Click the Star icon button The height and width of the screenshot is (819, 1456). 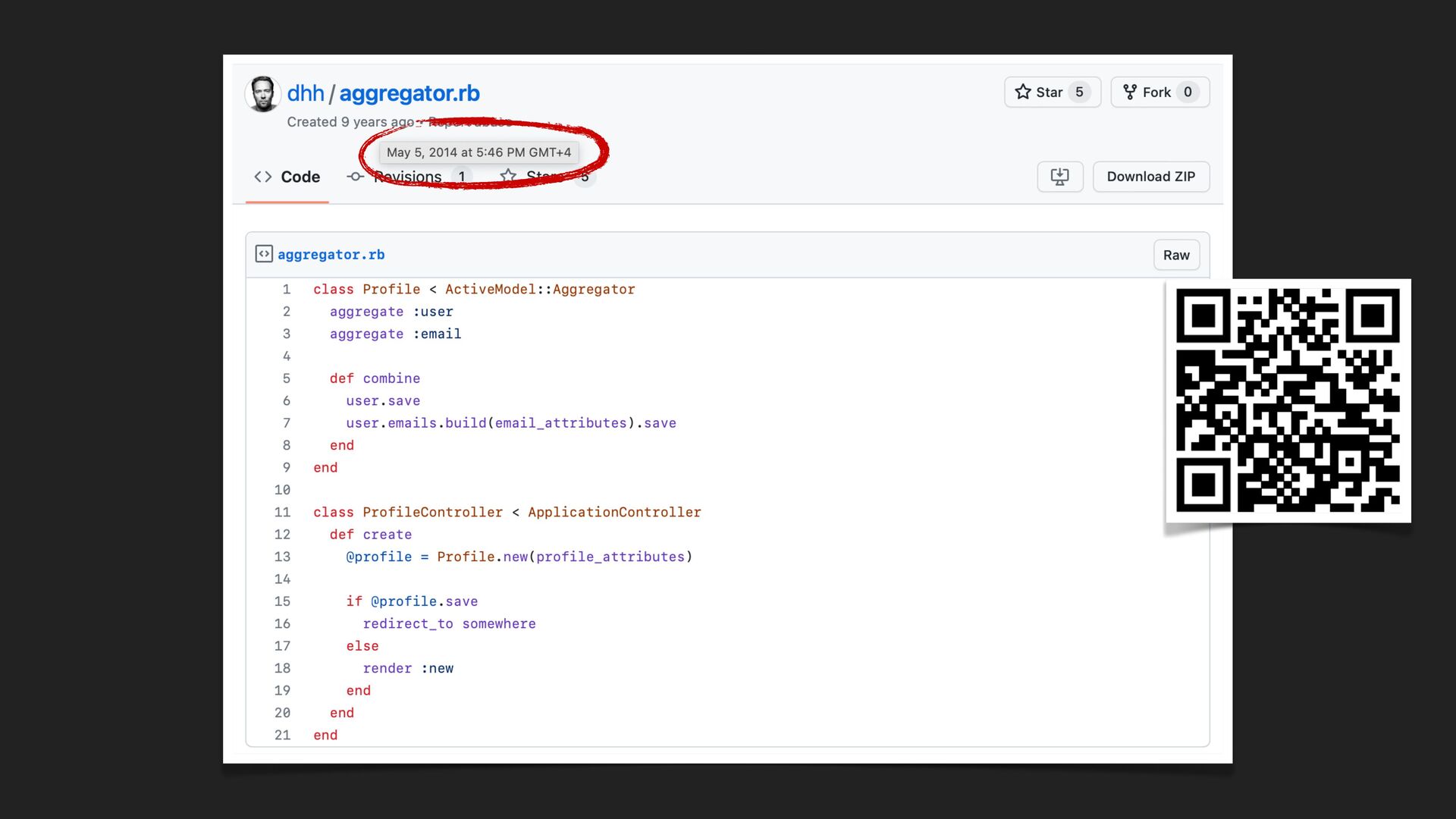1023,92
